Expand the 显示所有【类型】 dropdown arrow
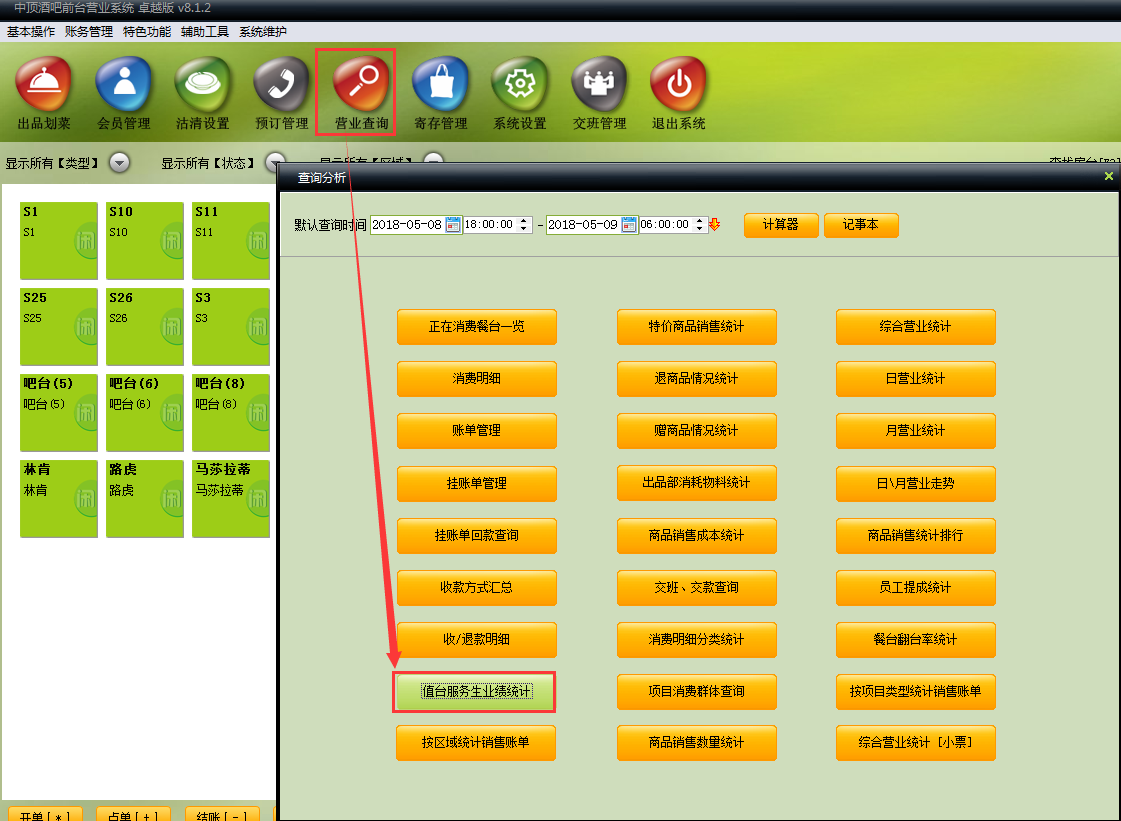Screen dimensions: 1121x821 pyautogui.click(x=119, y=163)
